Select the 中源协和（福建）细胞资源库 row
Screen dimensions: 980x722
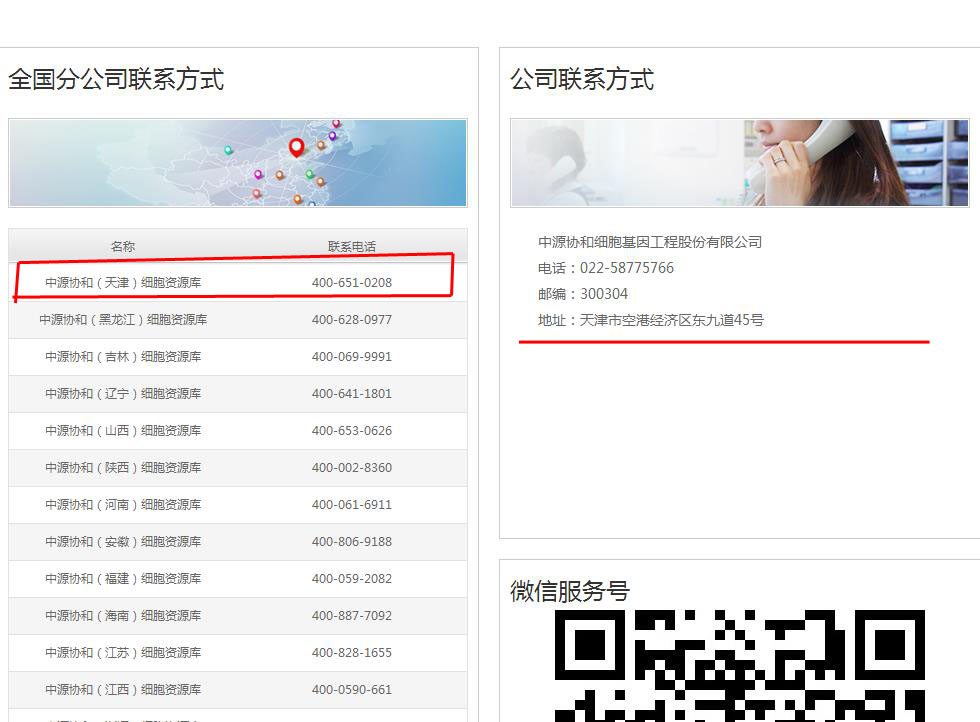[x=126, y=578]
